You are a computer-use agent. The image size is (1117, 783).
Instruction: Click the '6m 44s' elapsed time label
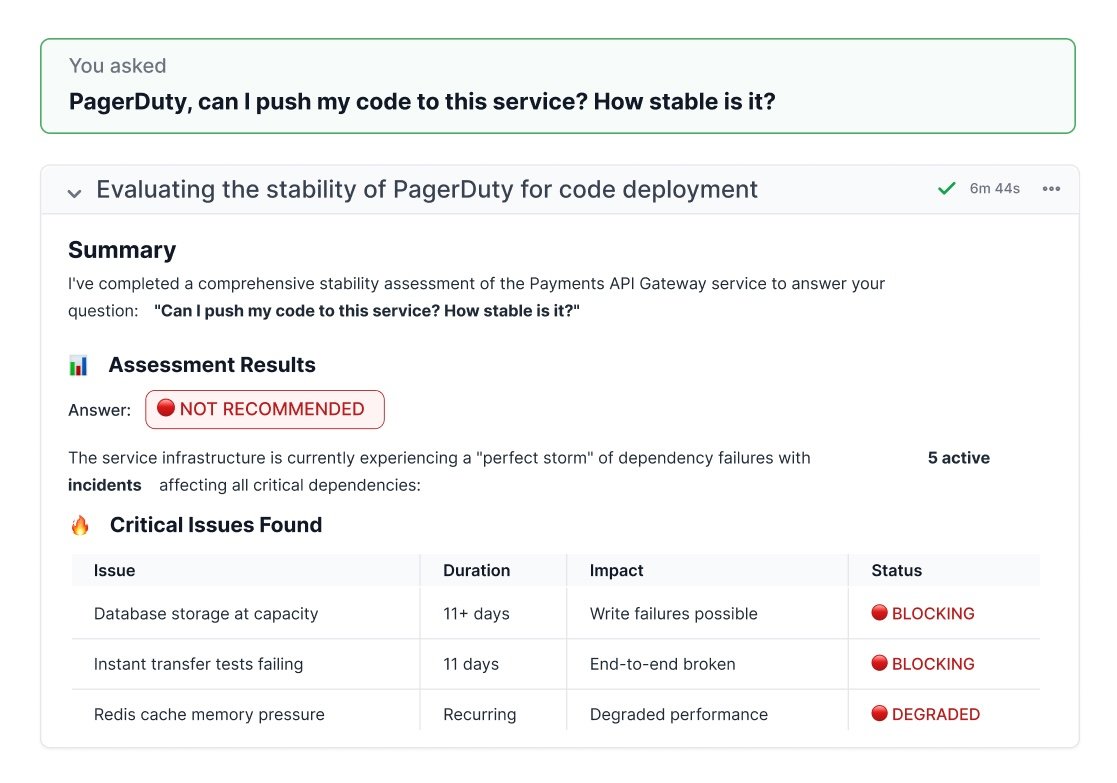(x=994, y=189)
